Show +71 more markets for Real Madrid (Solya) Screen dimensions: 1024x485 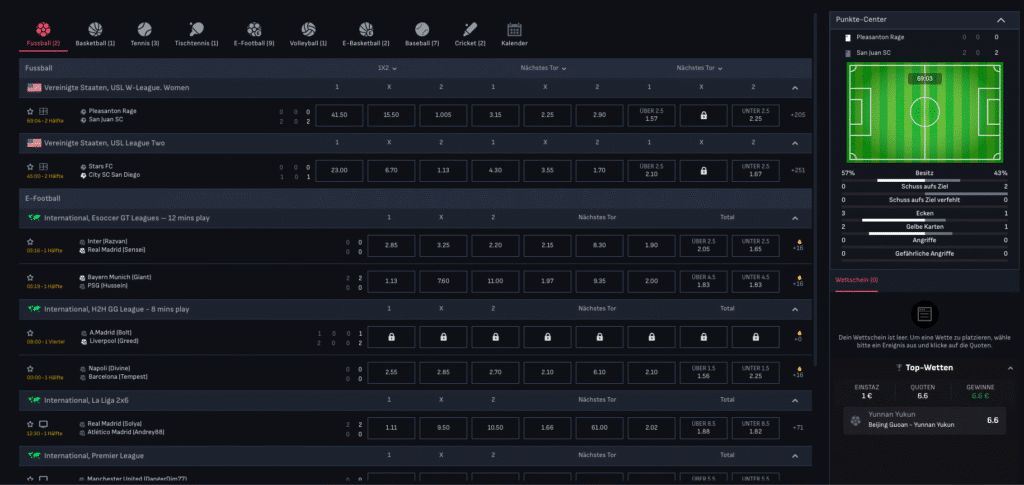click(797, 428)
